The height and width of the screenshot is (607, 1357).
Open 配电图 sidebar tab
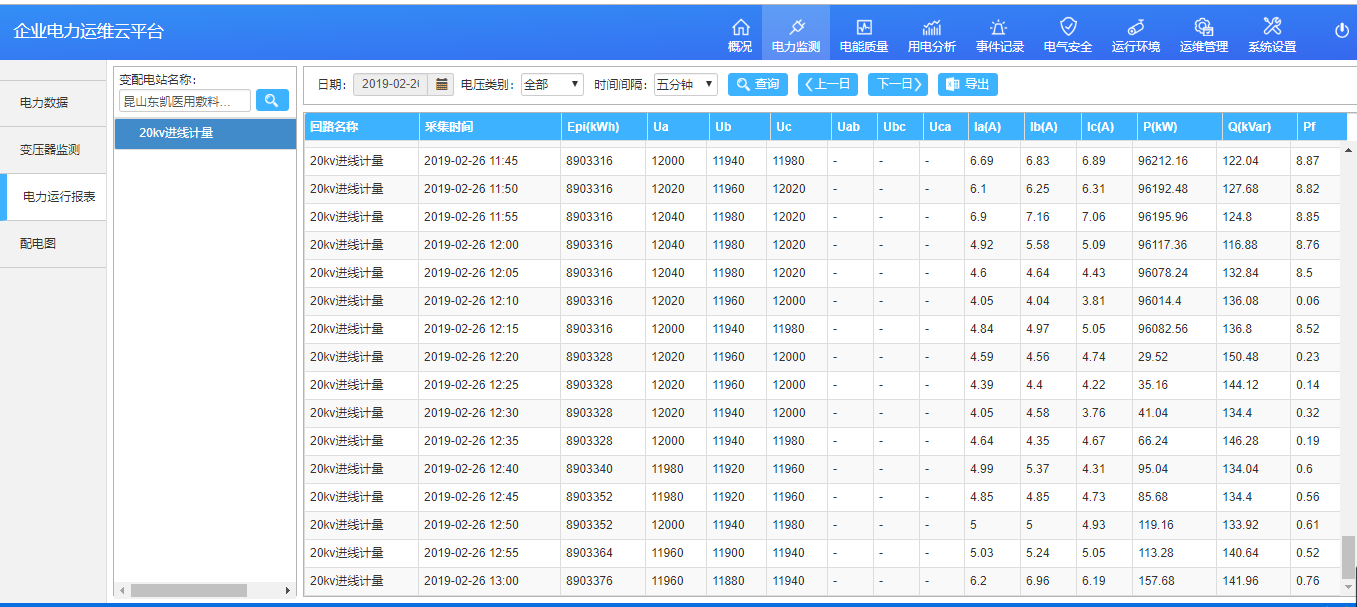(53, 244)
